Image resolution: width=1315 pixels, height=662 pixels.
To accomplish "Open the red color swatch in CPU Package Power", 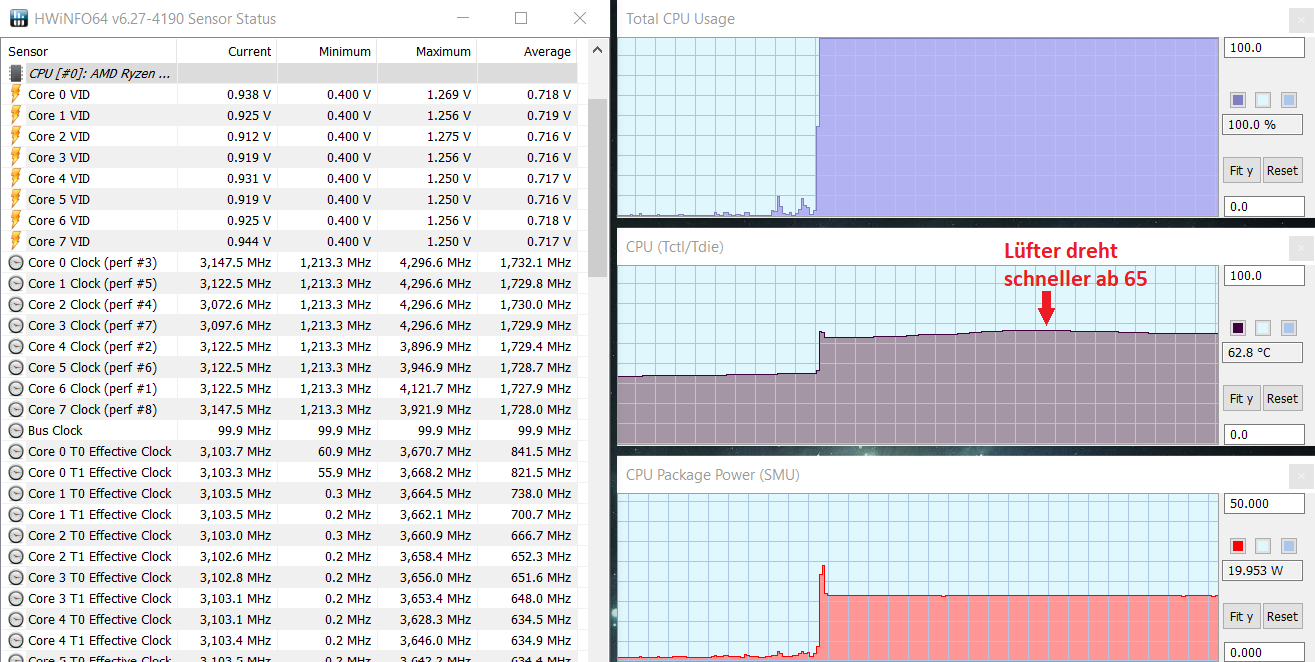I will point(1238,546).
